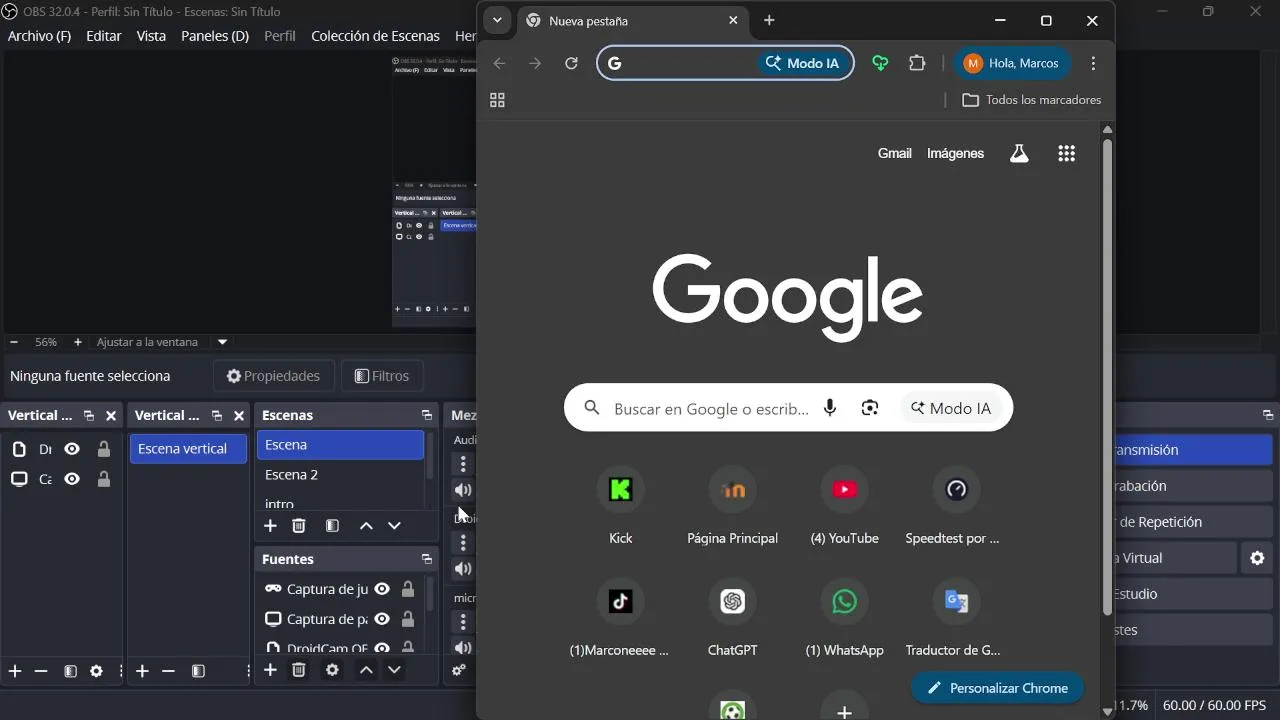Open options menu for second mixer channel

[463, 542]
